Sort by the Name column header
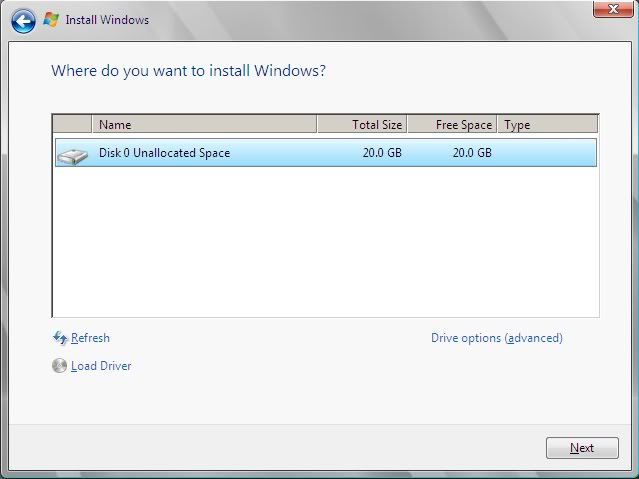Image resolution: width=639 pixels, height=479 pixels. [x=204, y=124]
